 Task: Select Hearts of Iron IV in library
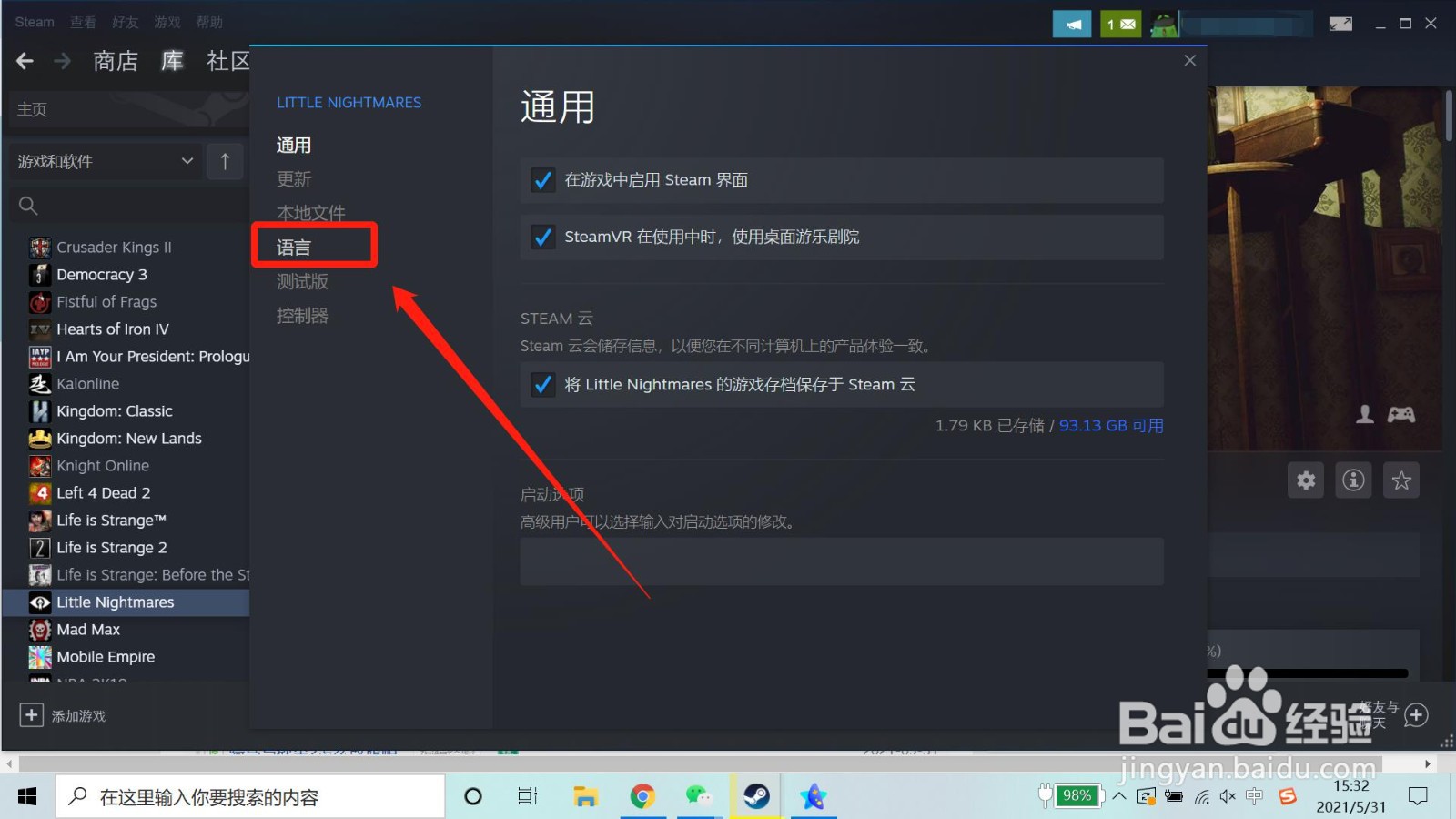pyautogui.click(x=113, y=329)
